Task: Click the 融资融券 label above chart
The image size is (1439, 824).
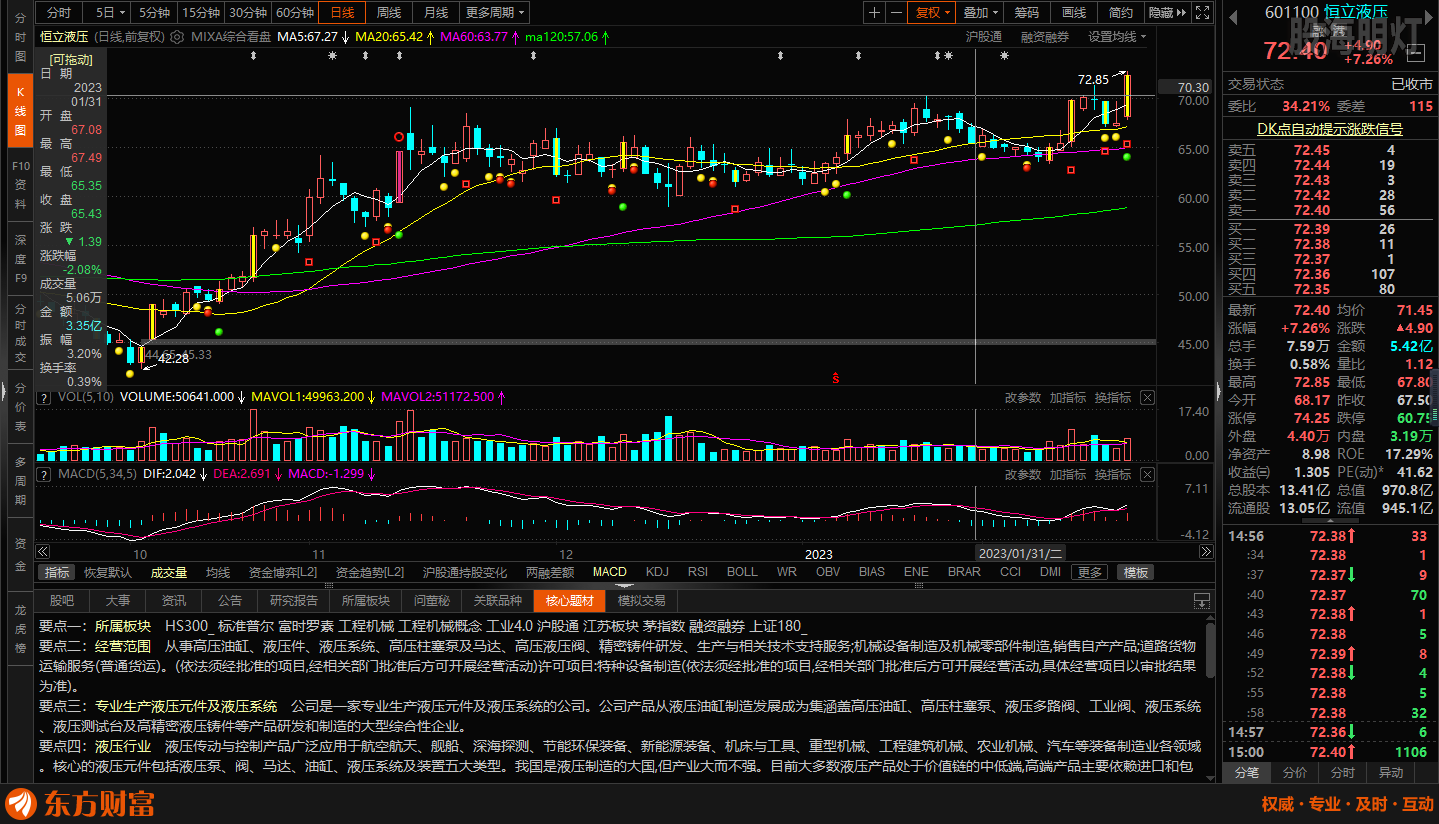Action: (x=1044, y=37)
